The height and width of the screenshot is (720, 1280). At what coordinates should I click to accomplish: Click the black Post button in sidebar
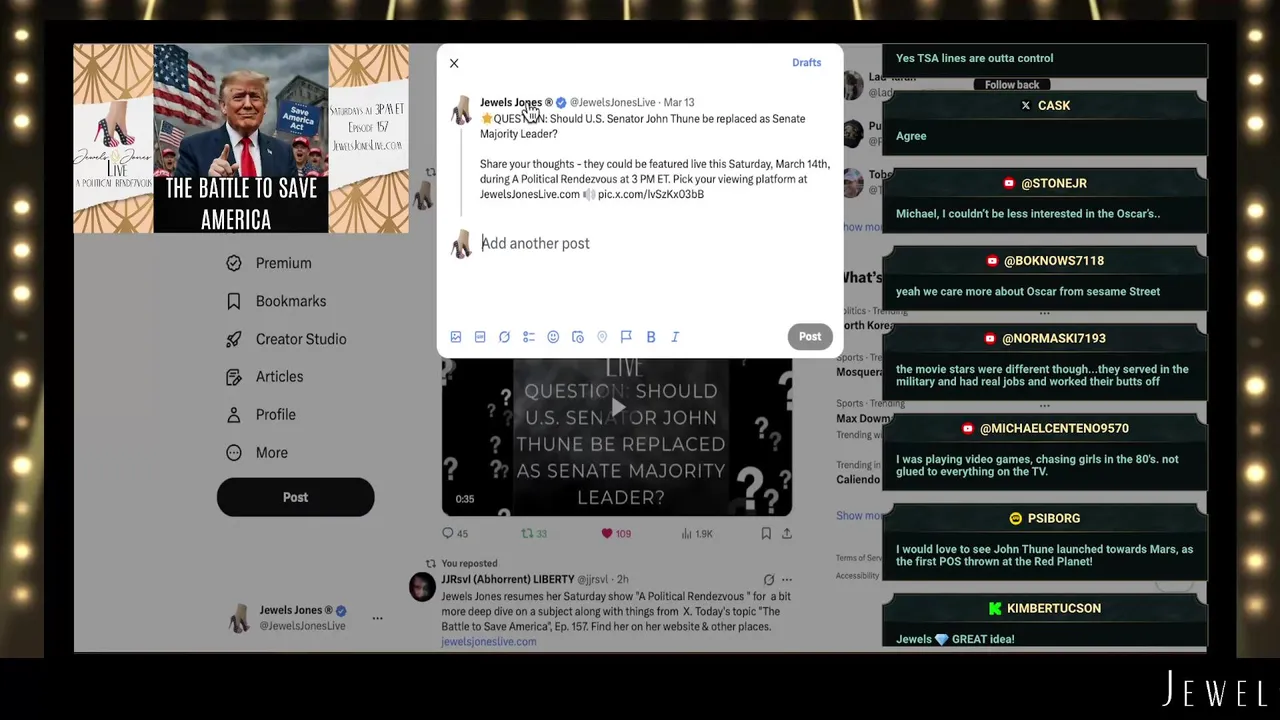point(295,497)
